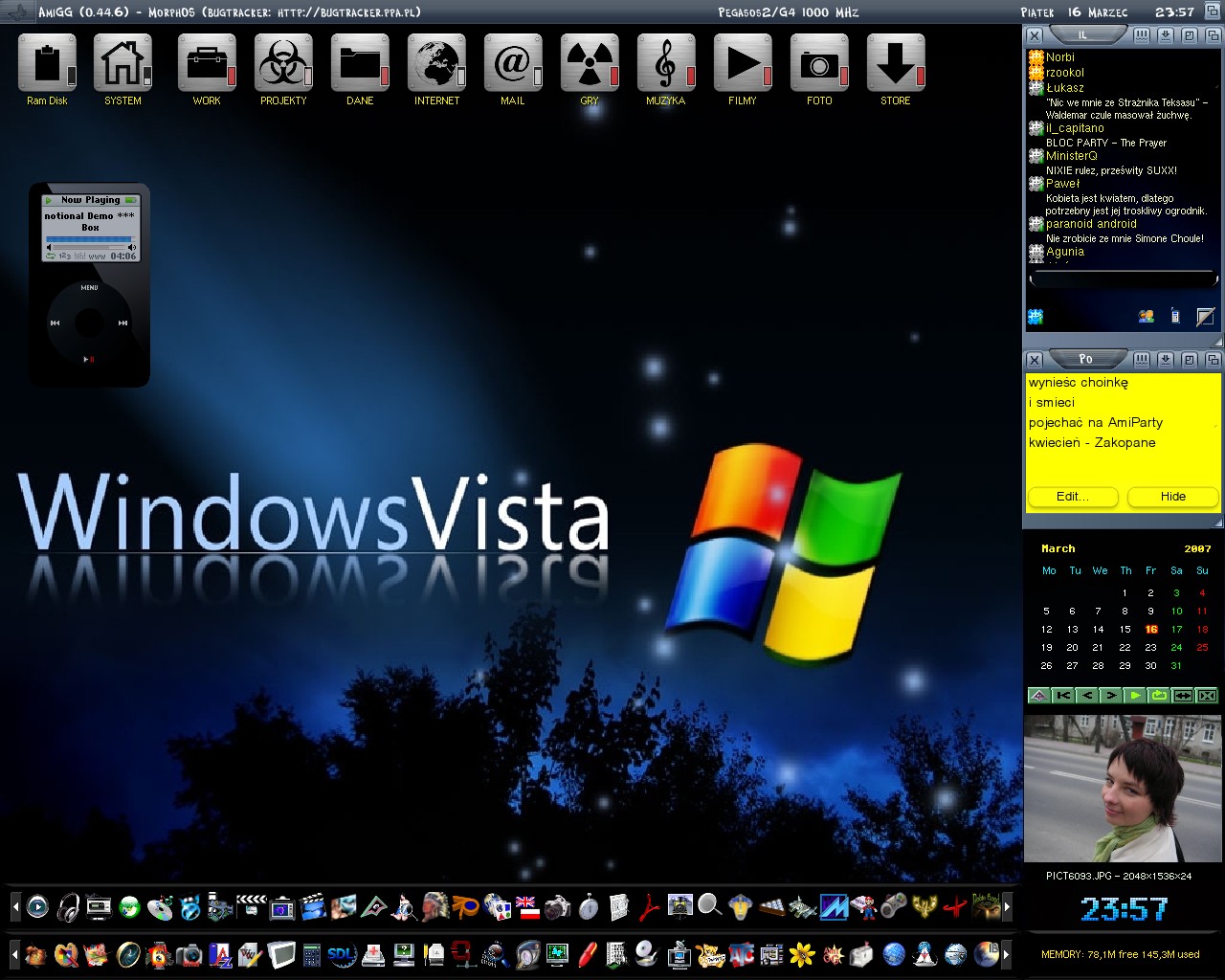Screen dimensions: 1225x980
Task: Launch the red camera icon in lower dock
Action: 189,955
